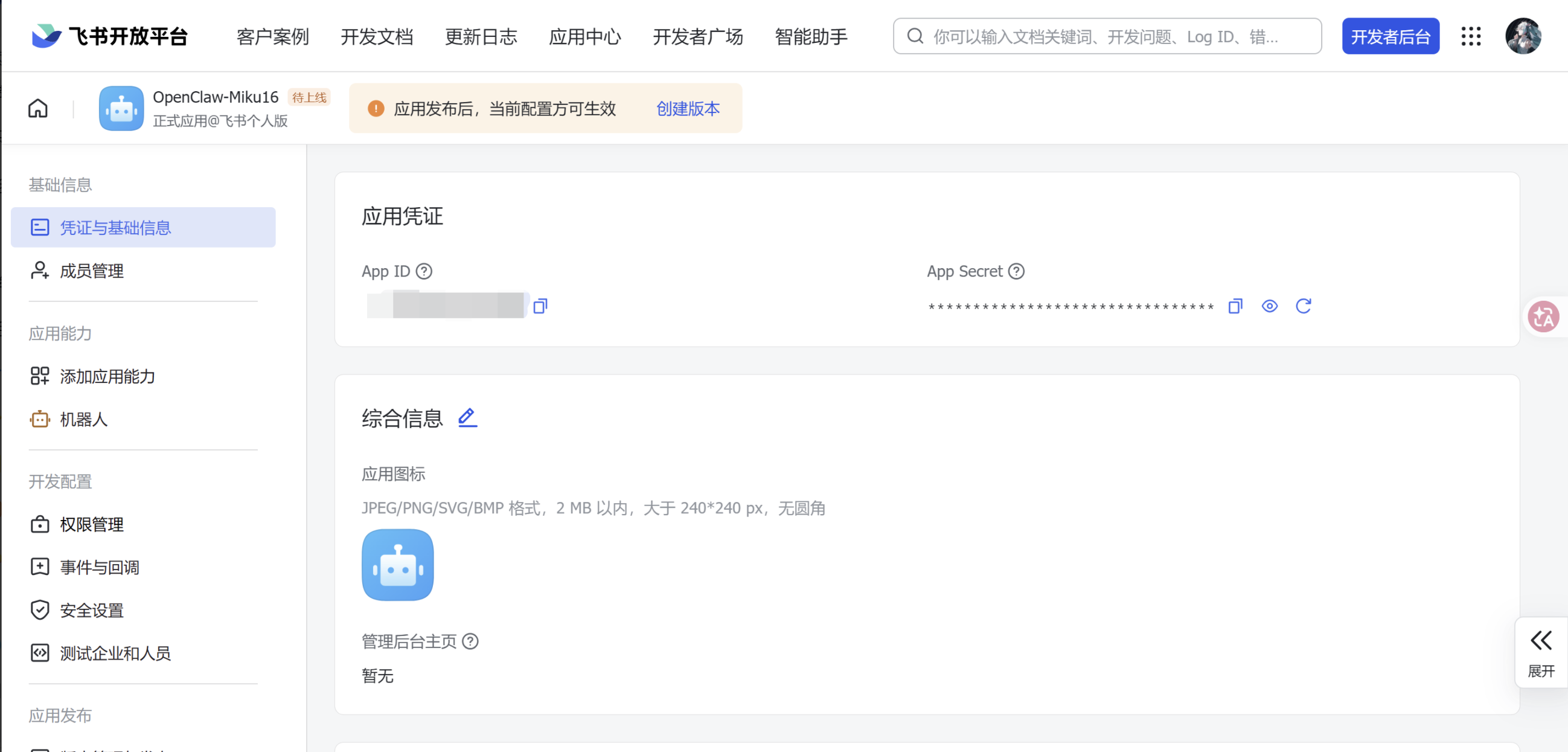Click the App Secret help question icon
1568x752 pixels.
pos(1016,271)
